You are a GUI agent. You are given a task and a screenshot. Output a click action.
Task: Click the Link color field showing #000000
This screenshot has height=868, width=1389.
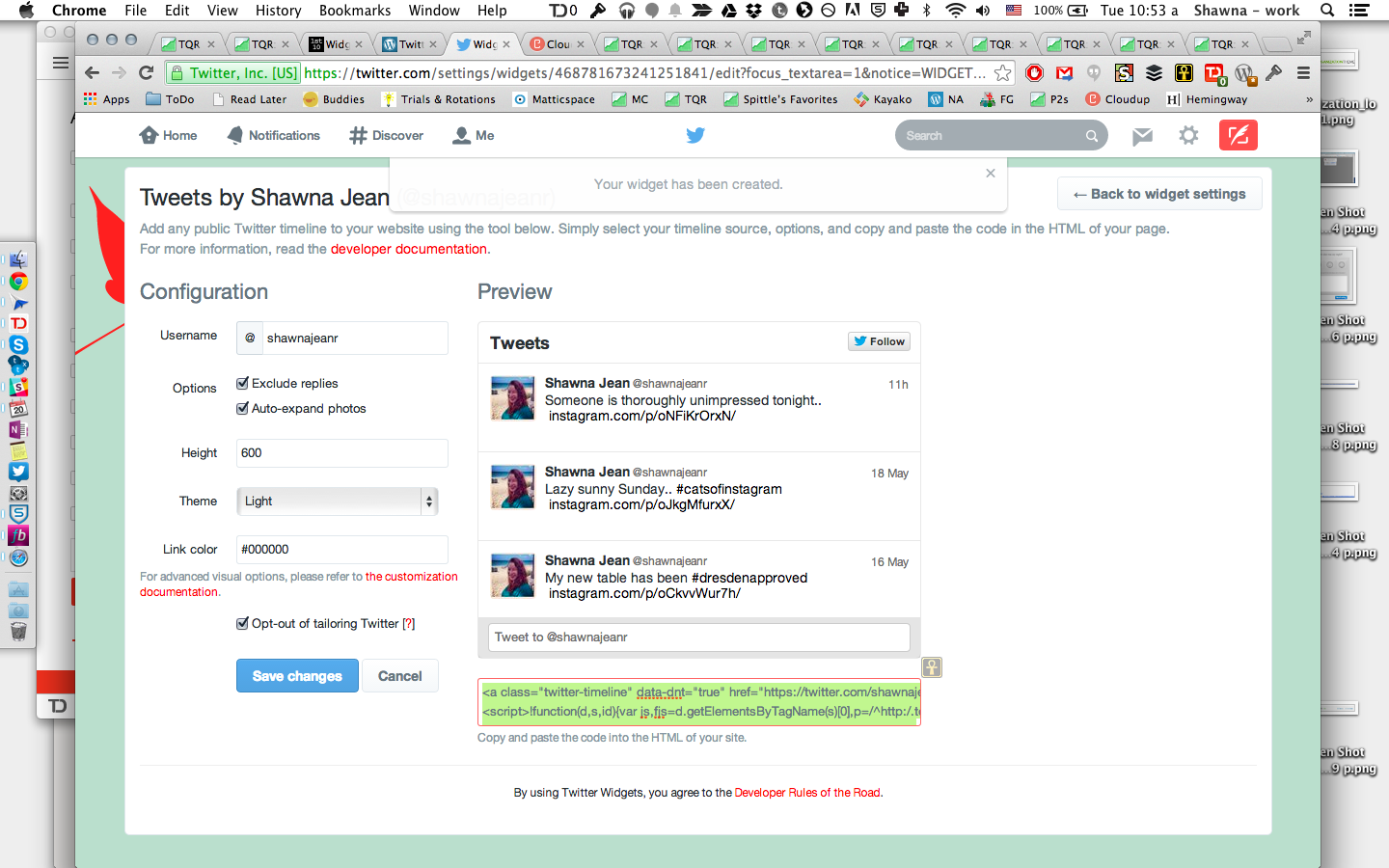pos(341,549)
